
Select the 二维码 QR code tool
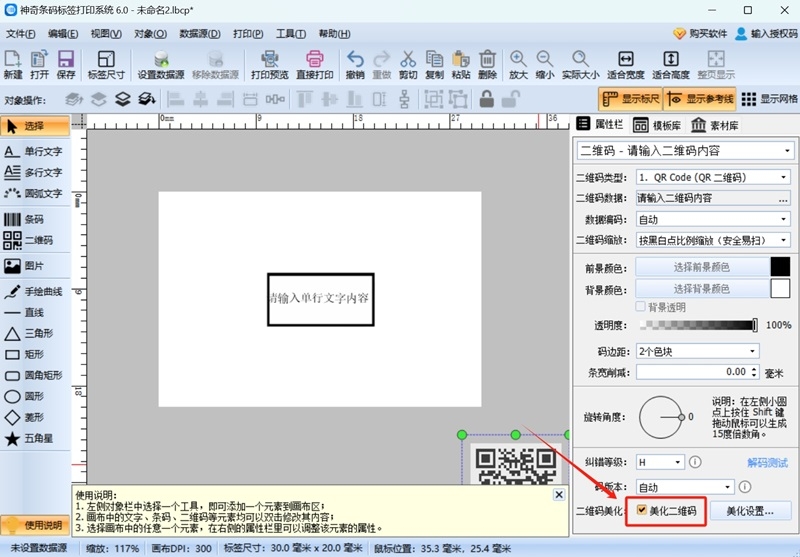[x=26, y=240]
